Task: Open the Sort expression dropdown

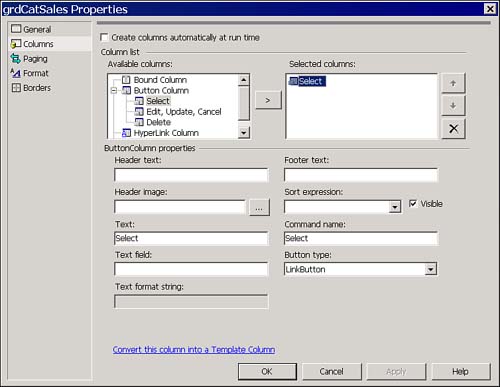Action: pos(395,207)
